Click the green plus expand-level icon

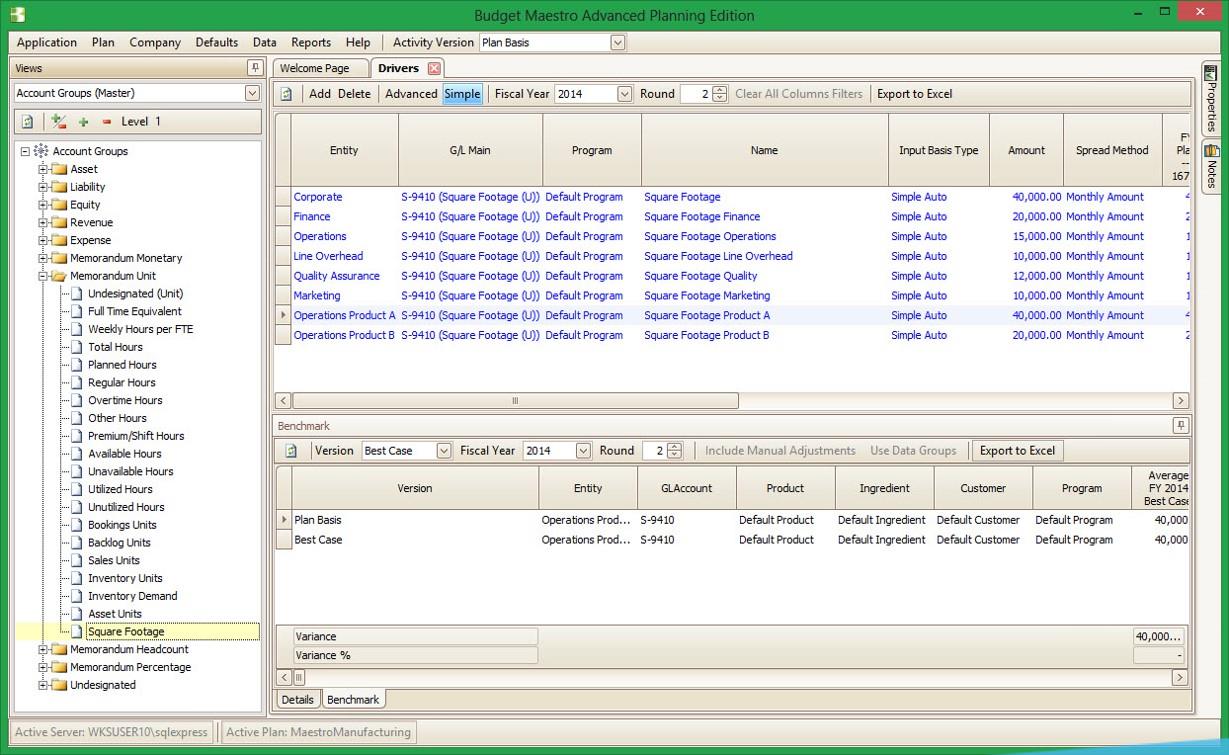tap(83, 122)
